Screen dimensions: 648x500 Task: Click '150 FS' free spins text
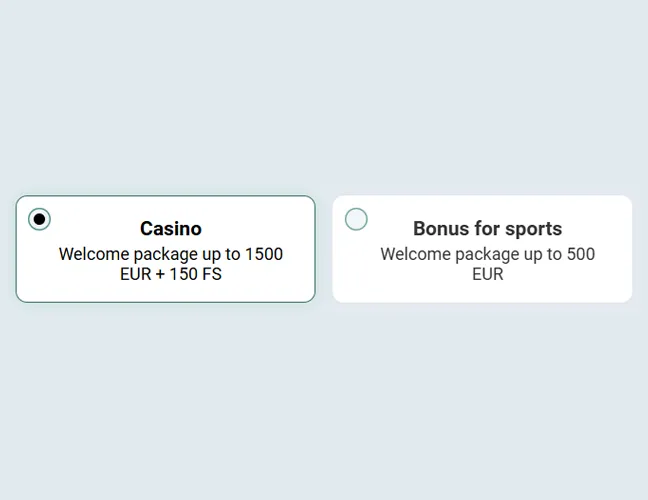coord(196,274)
